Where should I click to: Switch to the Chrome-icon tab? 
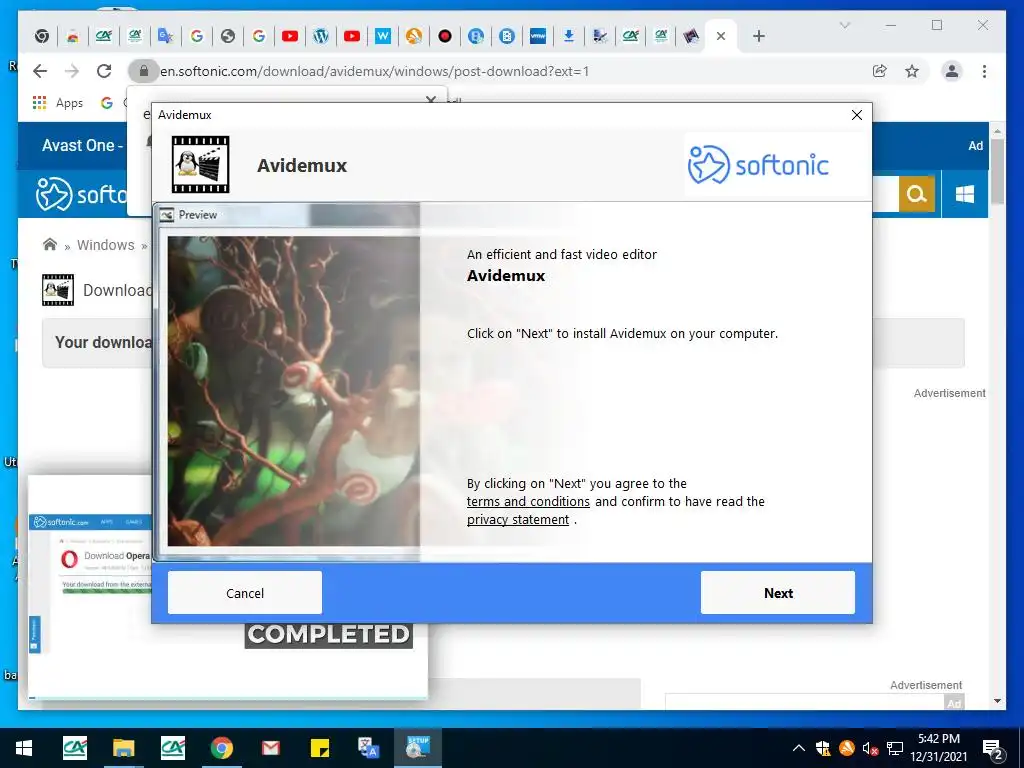(x=42, y=36)
